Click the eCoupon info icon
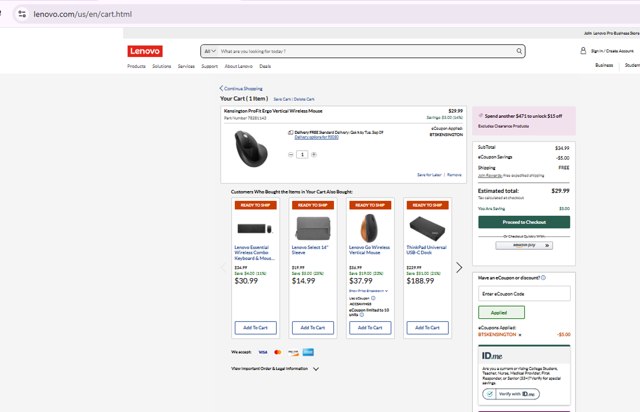The width and height of the screenshot is (640, 412). point(543,278)
